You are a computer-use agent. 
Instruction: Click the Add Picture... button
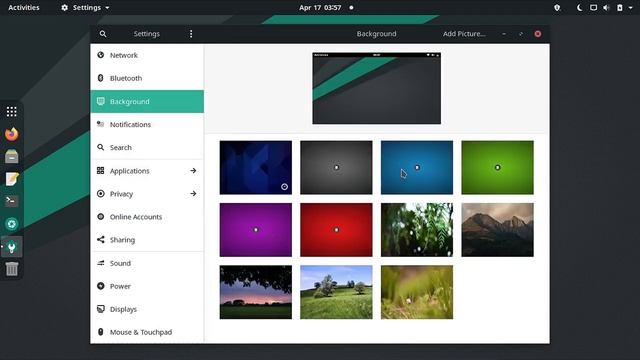tap(464, 34)
